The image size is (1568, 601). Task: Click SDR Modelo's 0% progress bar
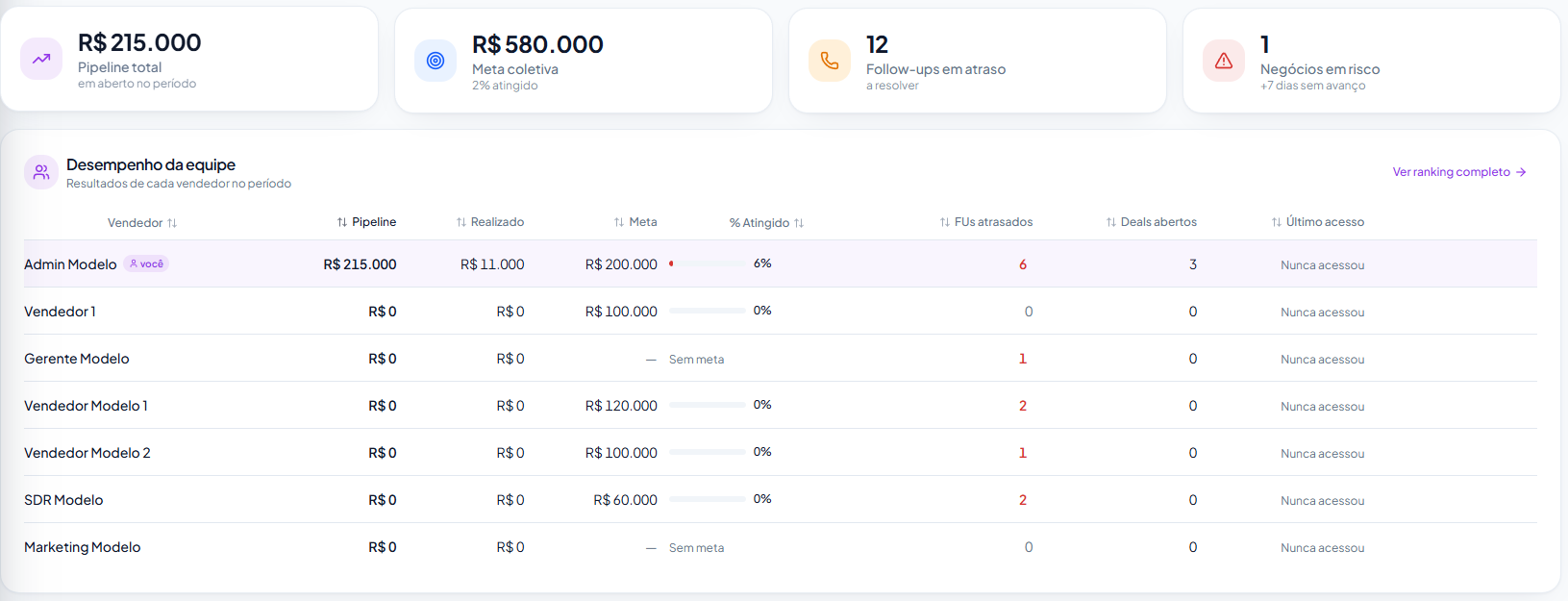point(707,499)
